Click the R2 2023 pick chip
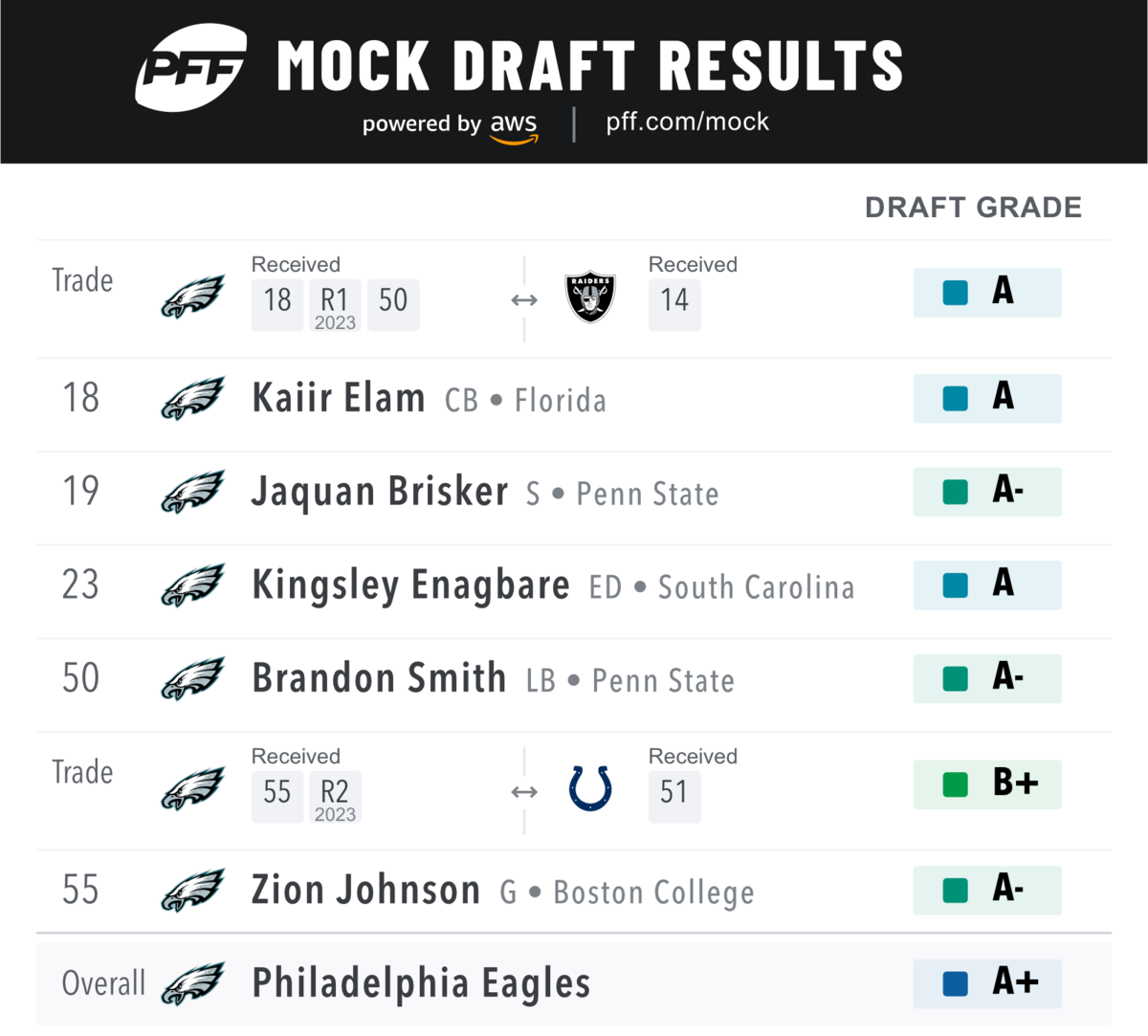Viewport: 1148px width, 1036px height. click(x=335, y=798)
